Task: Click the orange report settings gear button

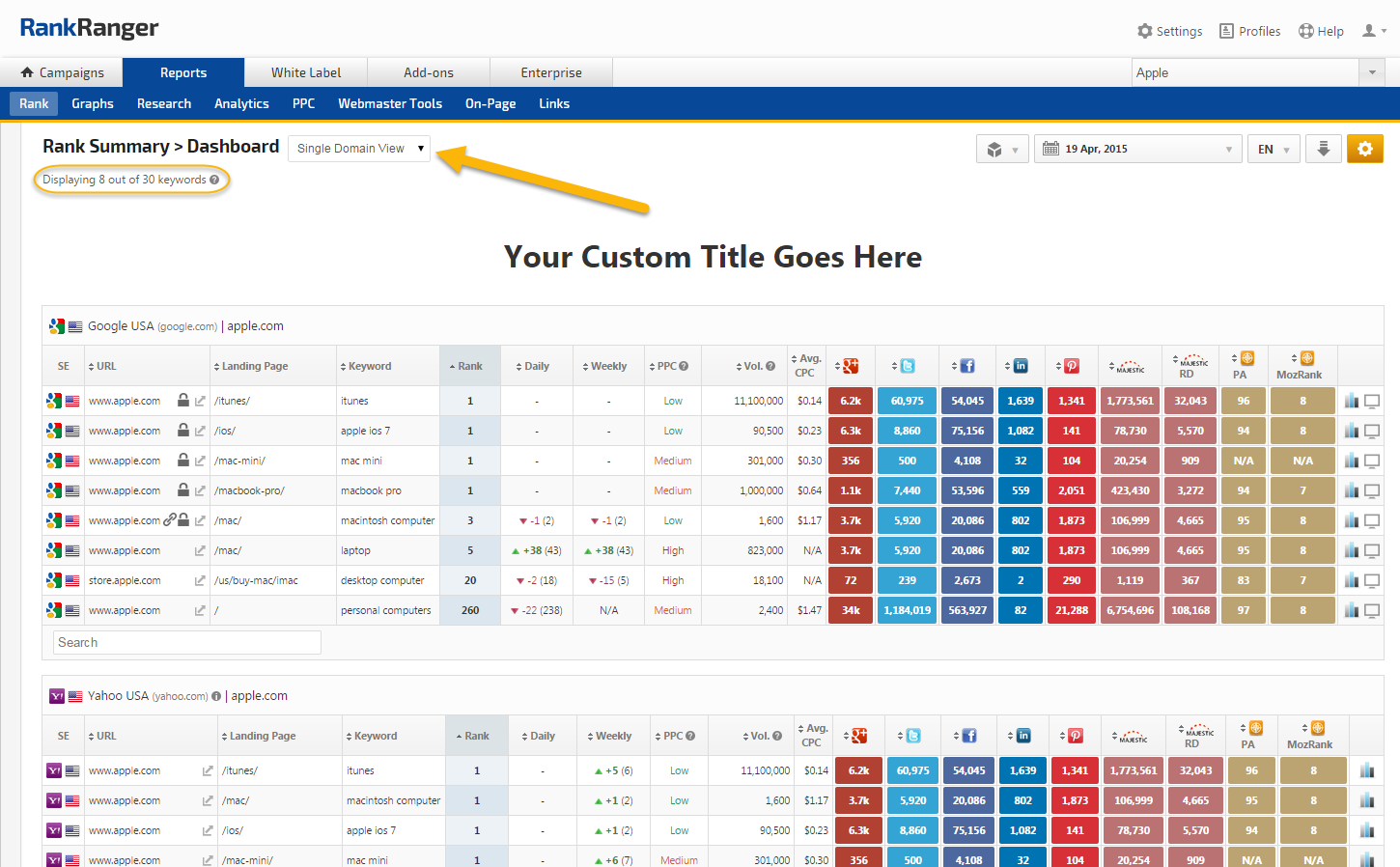Action: [x=1364, y=149]
